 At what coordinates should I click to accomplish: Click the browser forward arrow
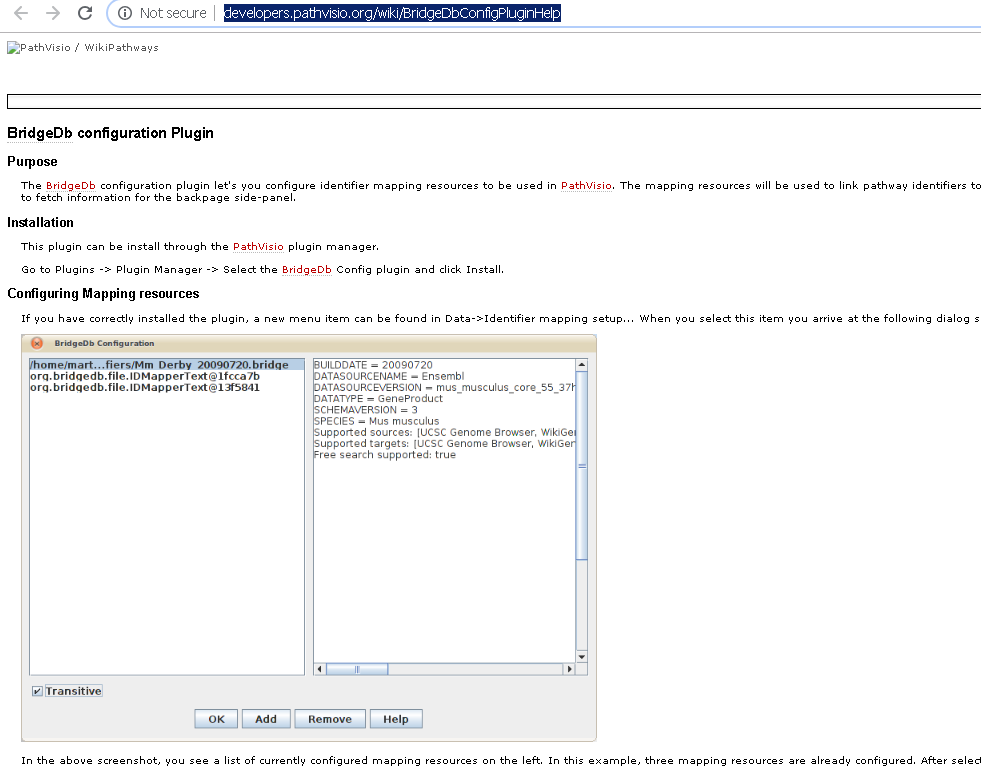tap(53, 13)
